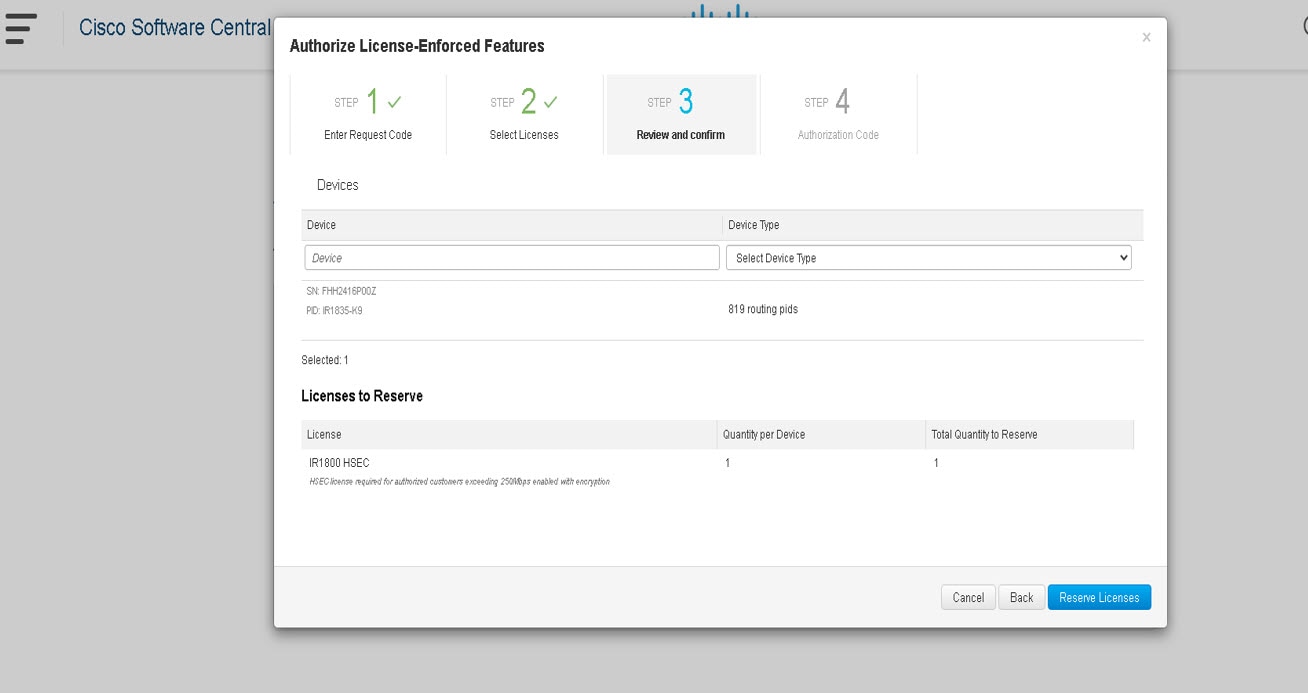1308x693 pixels.
Task: Click the Cisco Software Central title
Action: (x=174, y=28)
